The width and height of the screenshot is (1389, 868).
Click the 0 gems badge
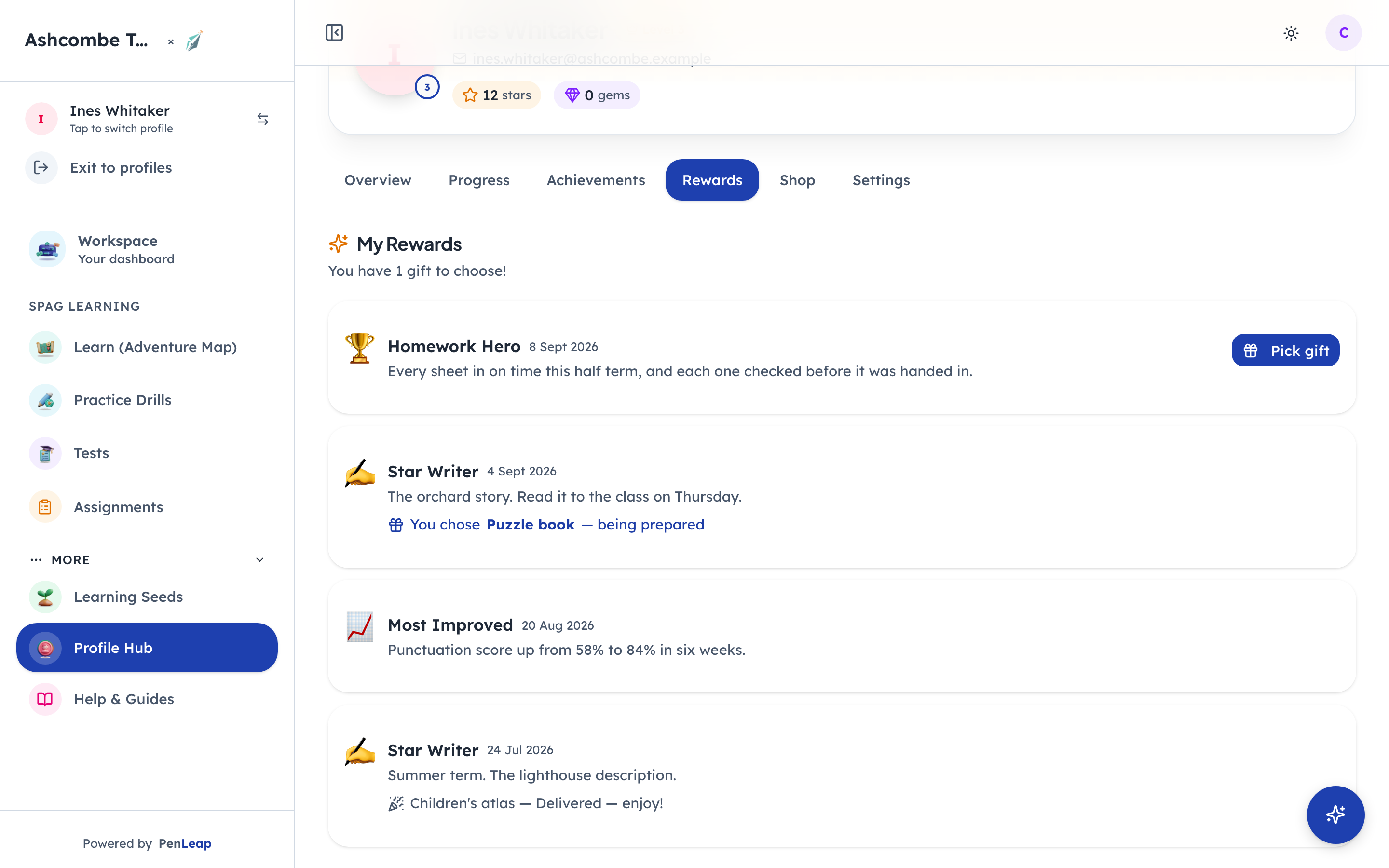(597, 95)
